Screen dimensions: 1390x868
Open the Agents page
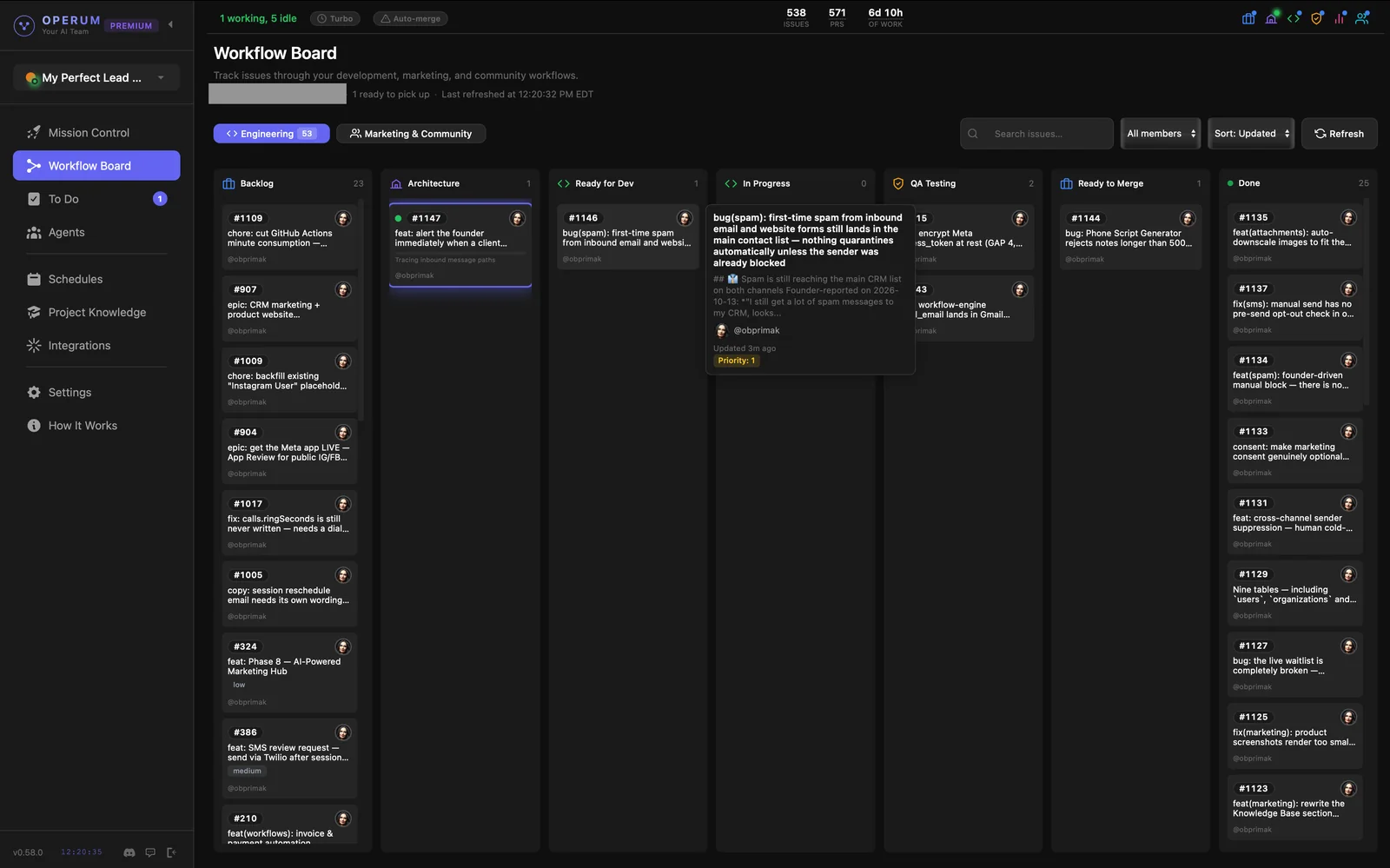click(x=96, y=232)
